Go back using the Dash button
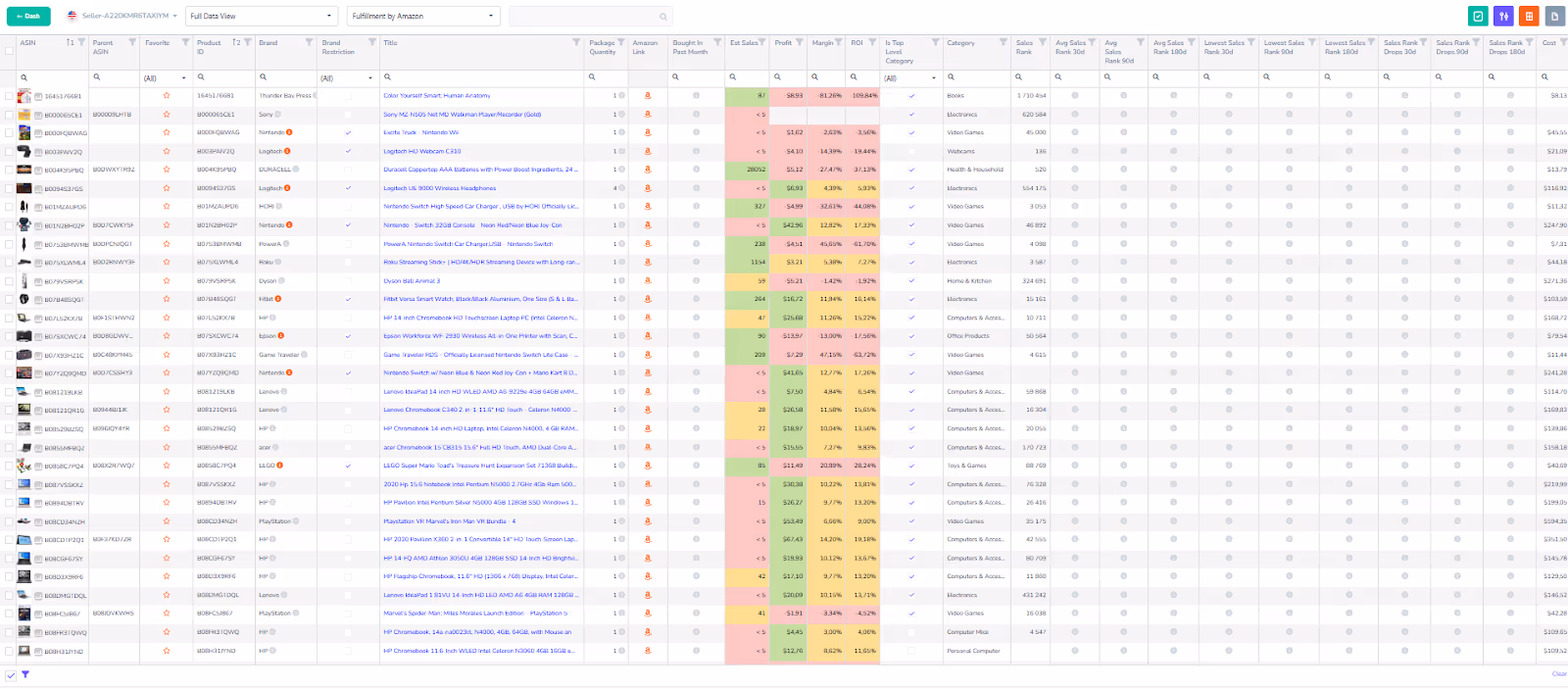The image size is (1568, 689). (x=28, y=16)
